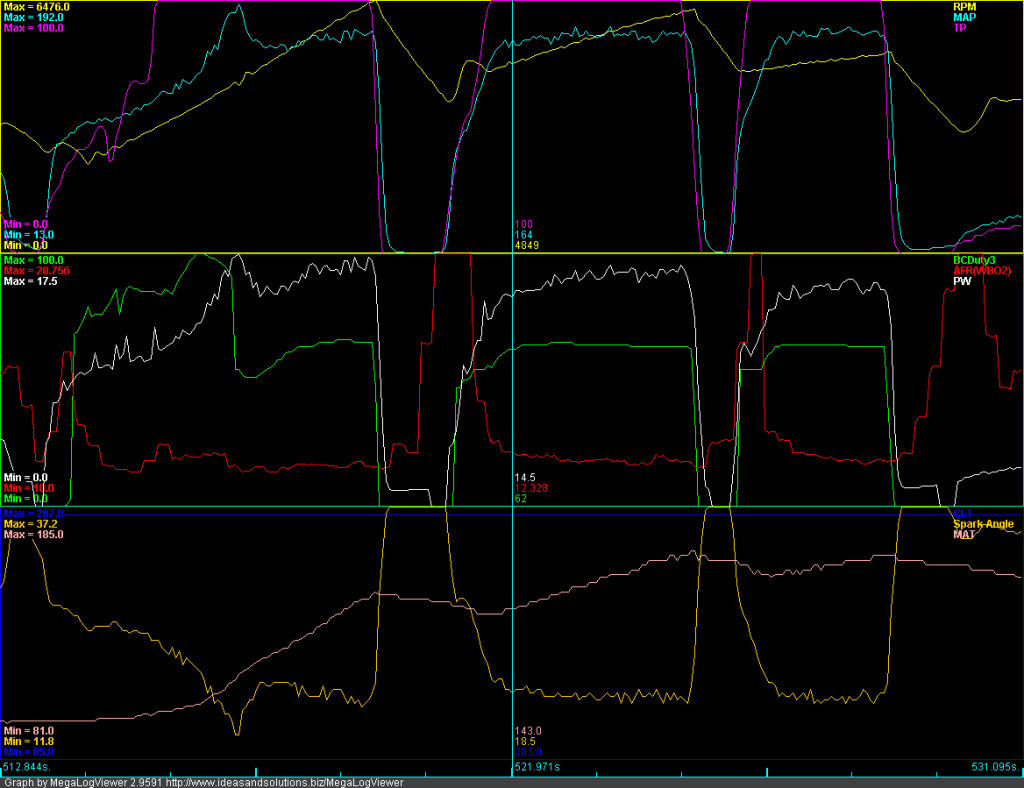Click the Min = 81.0 MAT value

click(x=29, y=731)
